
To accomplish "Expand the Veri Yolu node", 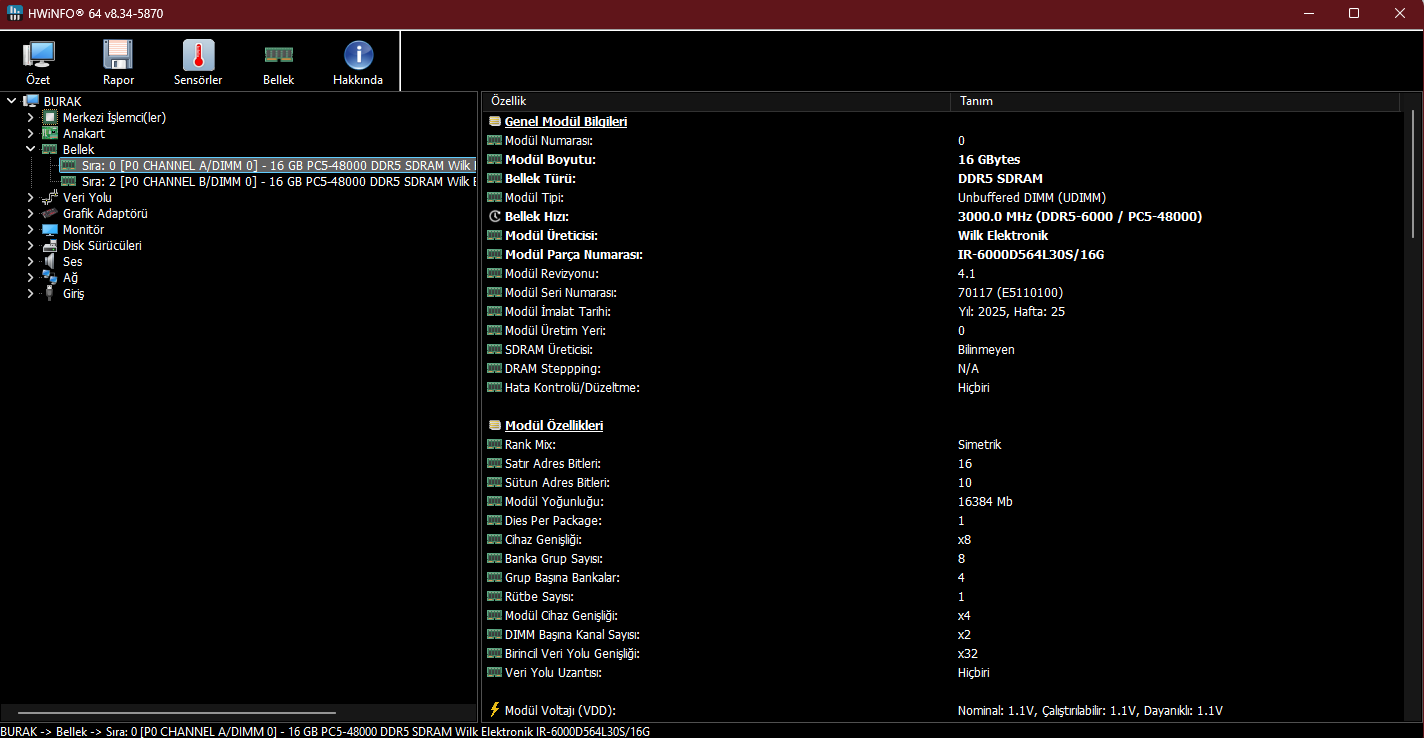I will point(30,197).
